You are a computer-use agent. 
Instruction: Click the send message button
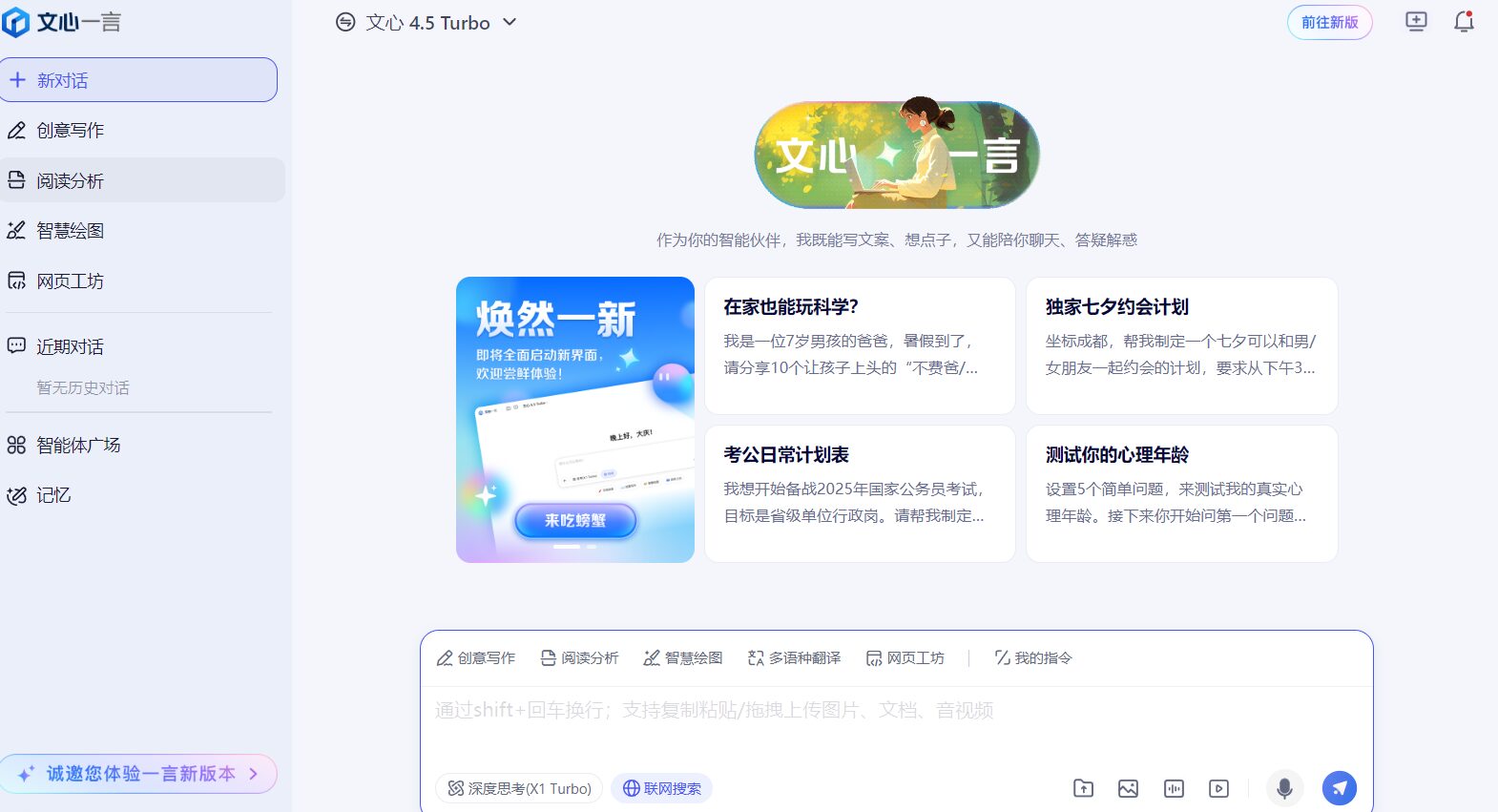tap(1340, 788)
